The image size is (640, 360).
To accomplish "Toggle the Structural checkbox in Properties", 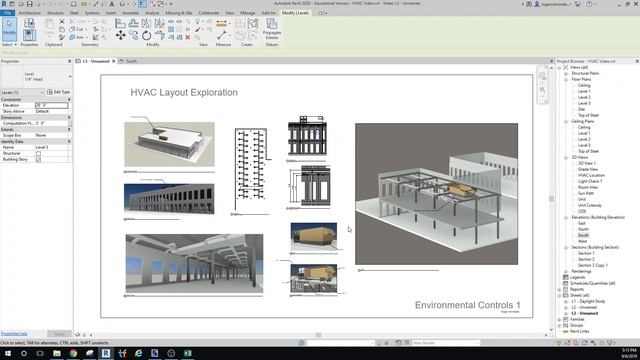I will coord(38,153).
